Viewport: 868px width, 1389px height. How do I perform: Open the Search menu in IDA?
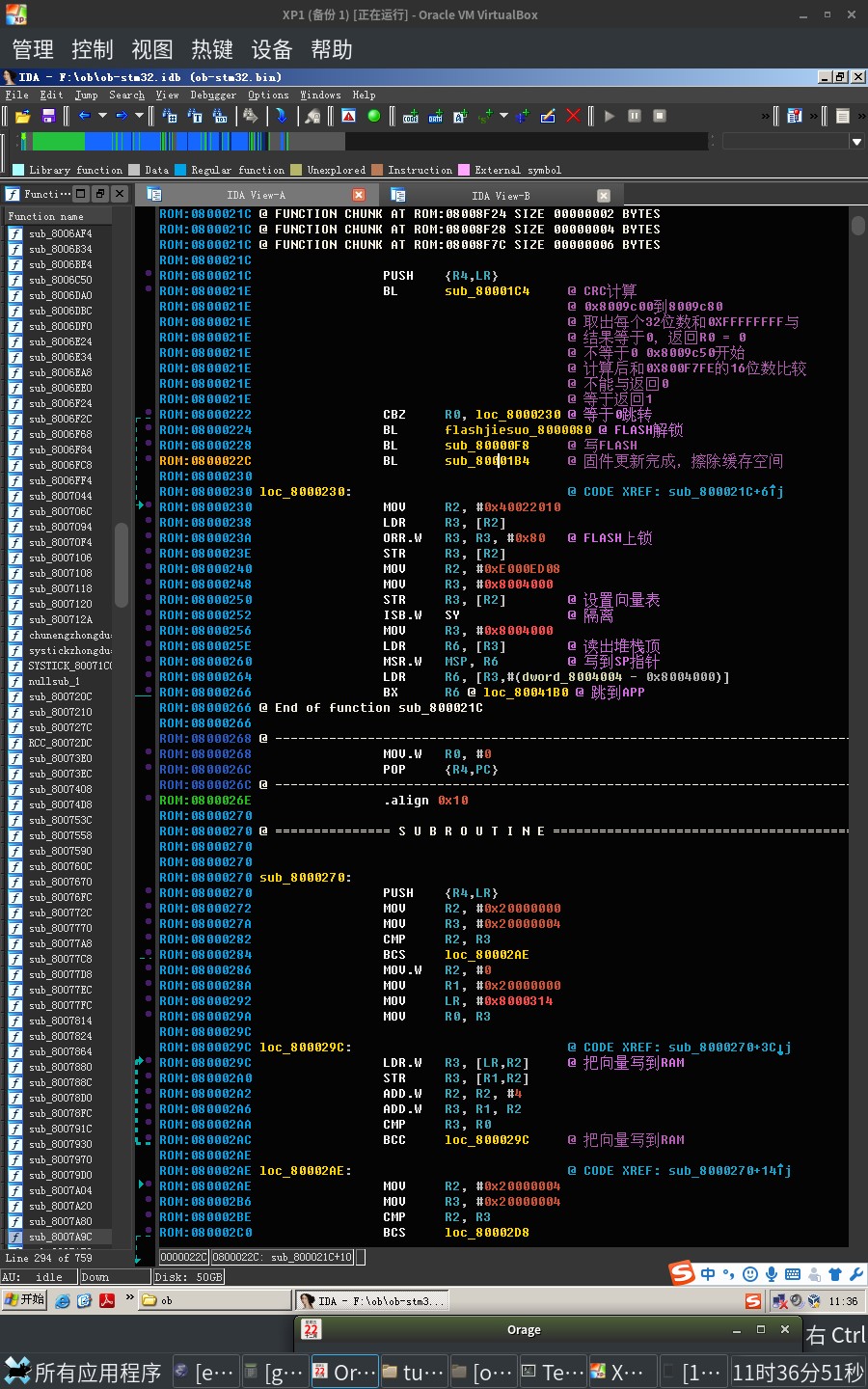coord(126,95)
